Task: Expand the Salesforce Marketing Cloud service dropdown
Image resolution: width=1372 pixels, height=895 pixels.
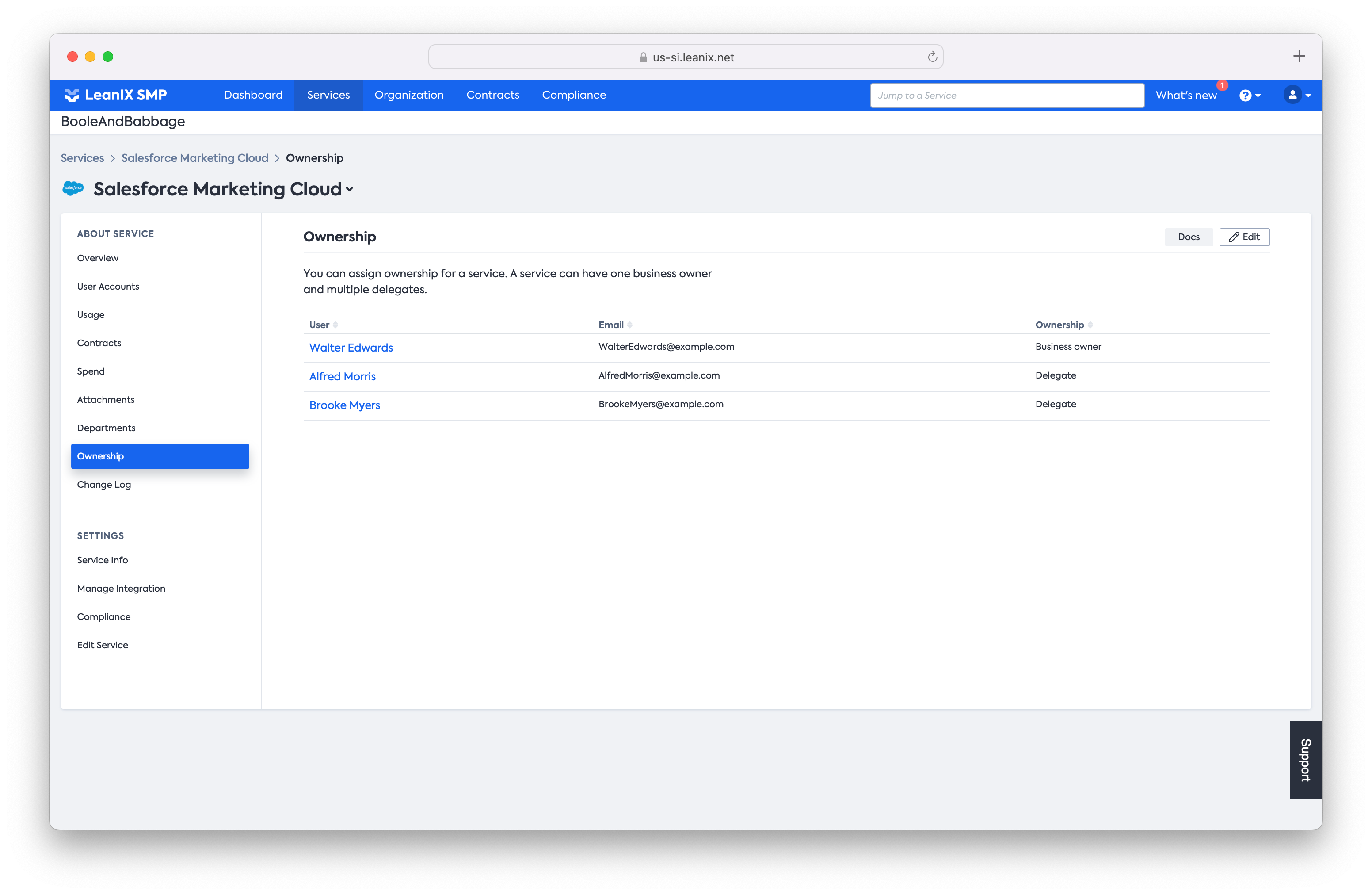Action: pos(349,189)
